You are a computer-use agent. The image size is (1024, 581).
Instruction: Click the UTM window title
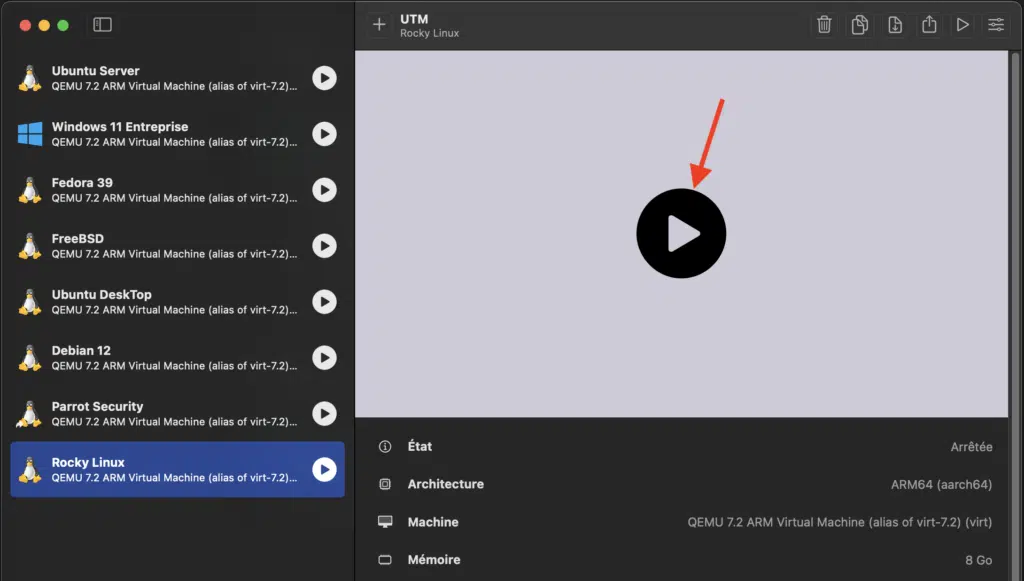[x=414, y=19]
